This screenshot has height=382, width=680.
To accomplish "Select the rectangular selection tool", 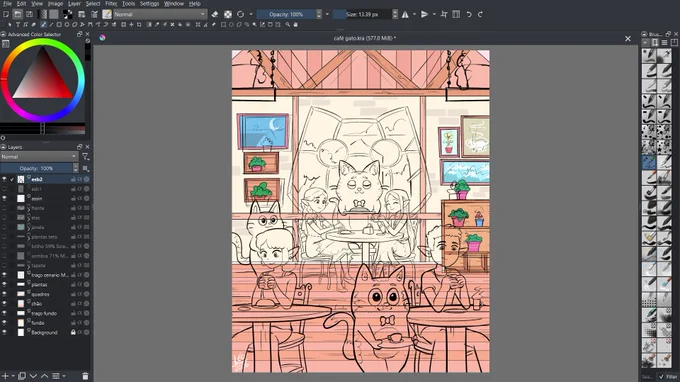I will tap(223, 25).
